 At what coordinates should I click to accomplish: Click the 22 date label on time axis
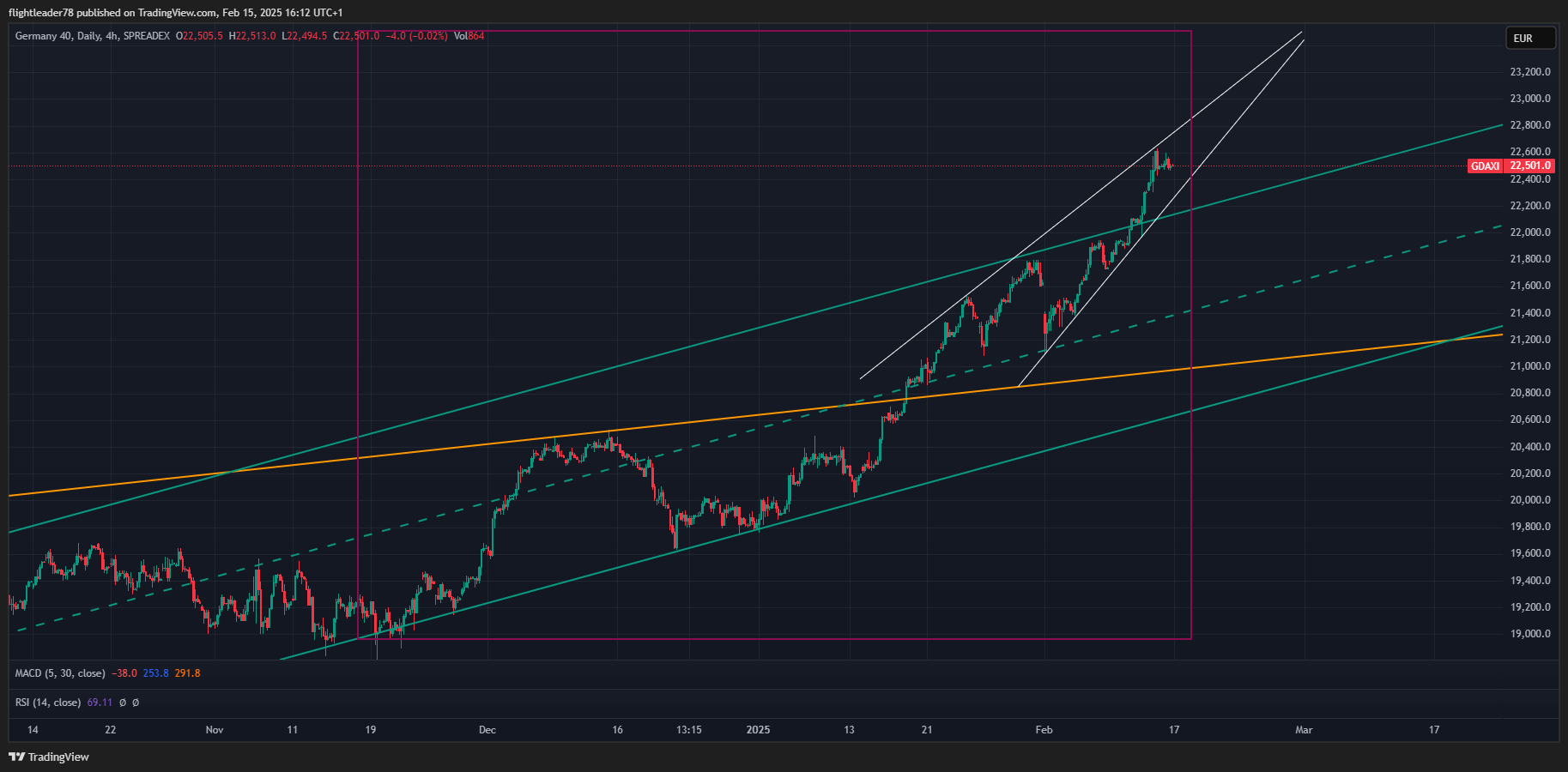(x=110, y=730)
